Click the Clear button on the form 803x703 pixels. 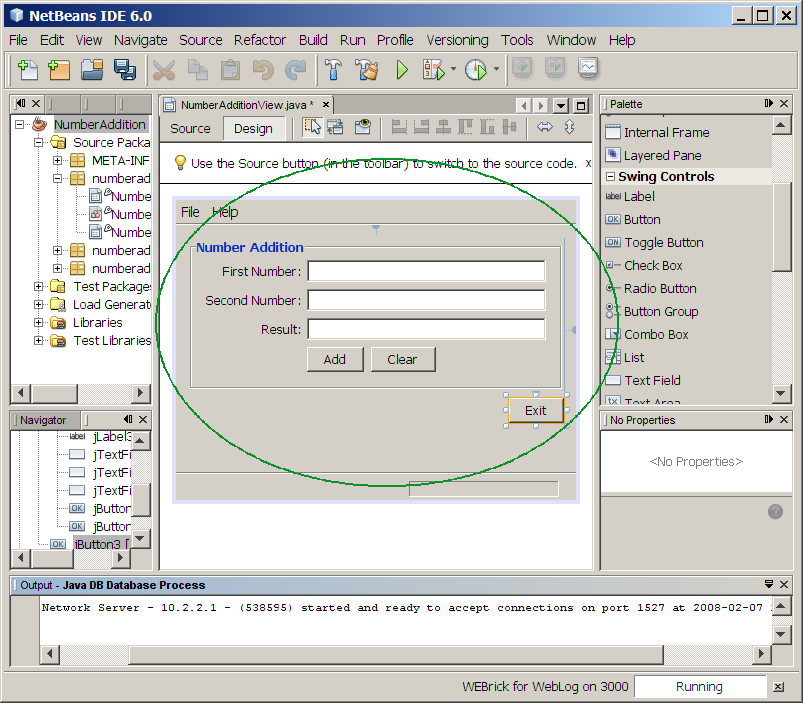[403, 359]
